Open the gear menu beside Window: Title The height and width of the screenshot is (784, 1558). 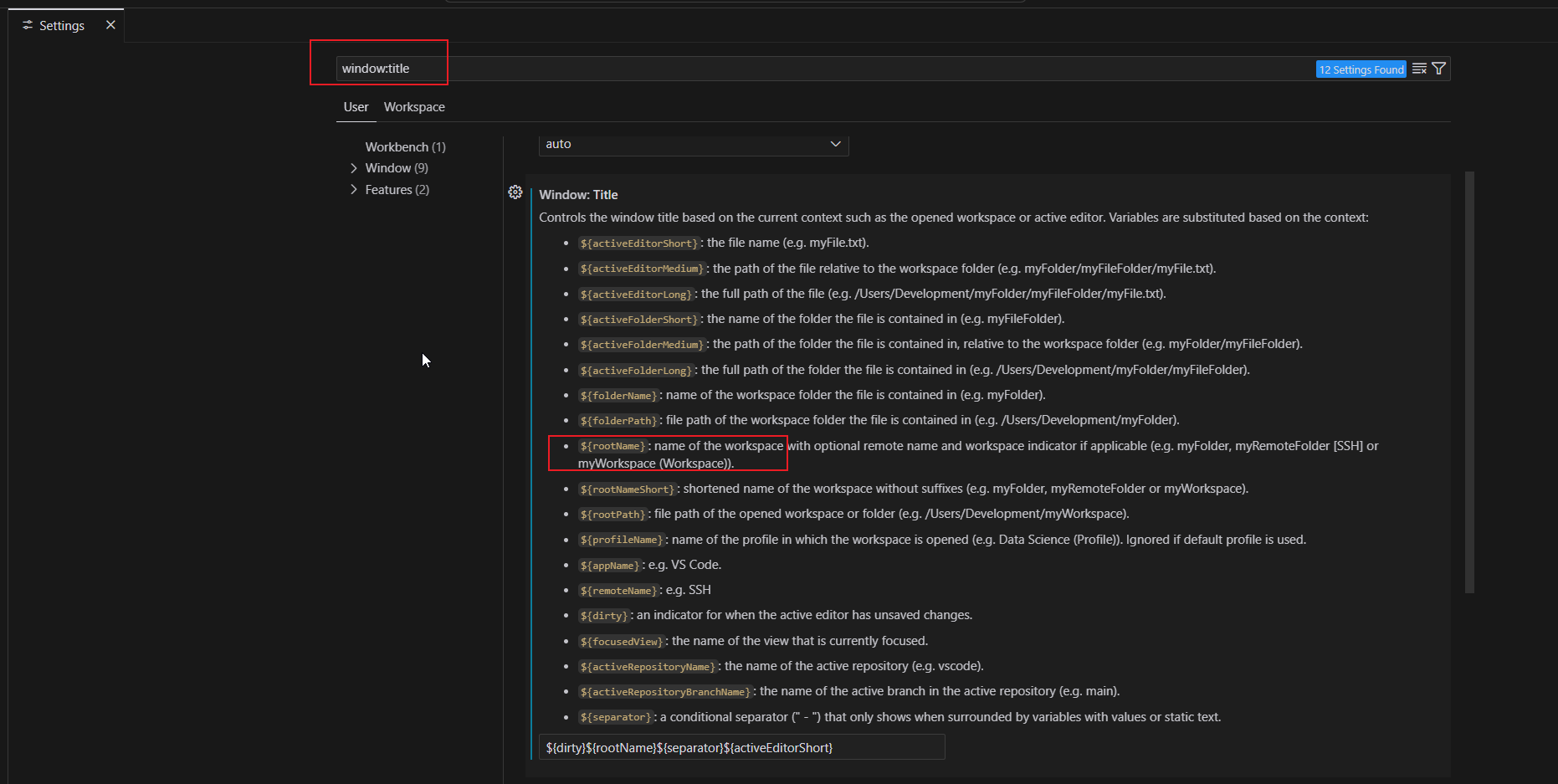[x=515, y=192]
